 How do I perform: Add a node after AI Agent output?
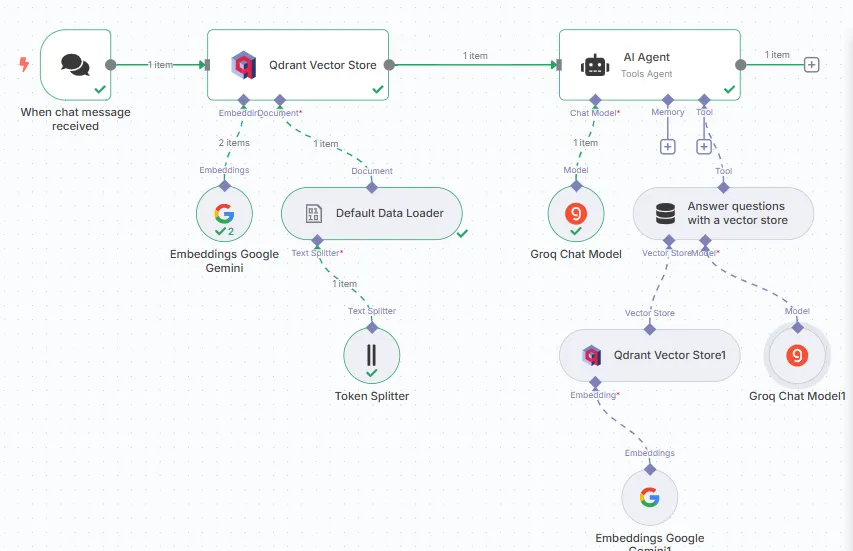(x=811, y=65)
